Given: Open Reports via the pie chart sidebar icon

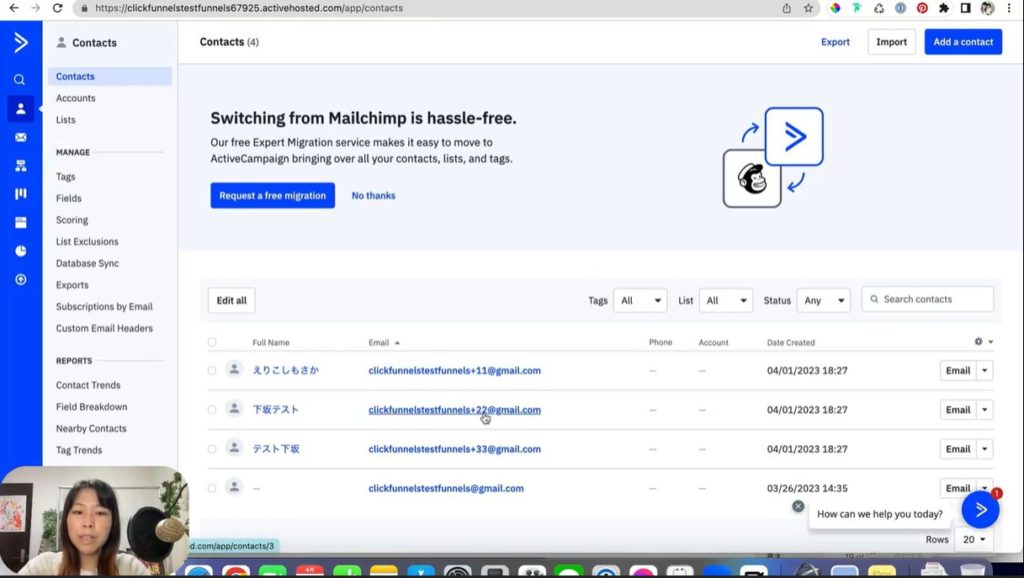Looking at the screenshot, I should (20, 251).
